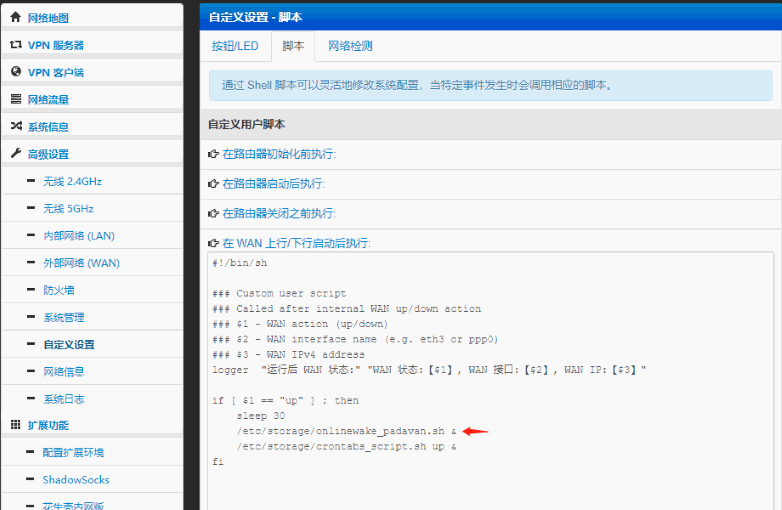782x510 pixels.
Task: Click the crontabs_script.sh up line
Action: [347, 447]
